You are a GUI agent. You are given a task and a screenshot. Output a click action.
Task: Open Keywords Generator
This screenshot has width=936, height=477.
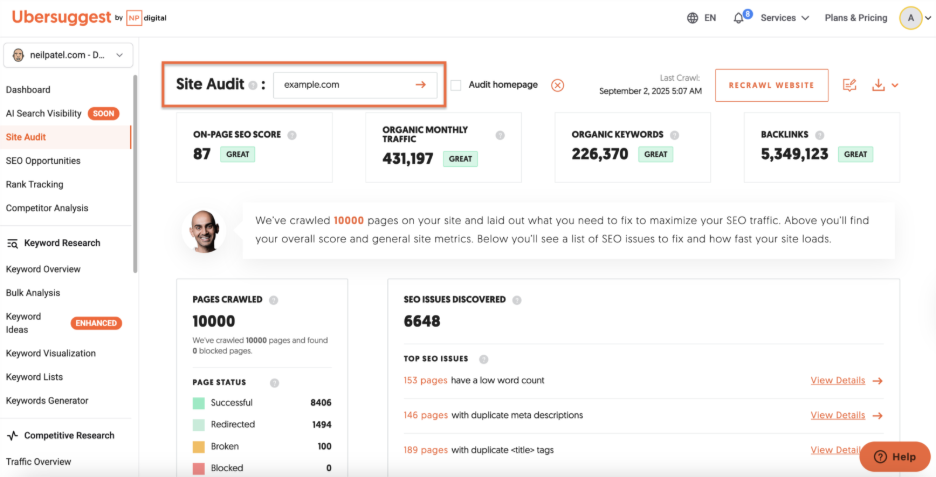click(47, 401)
